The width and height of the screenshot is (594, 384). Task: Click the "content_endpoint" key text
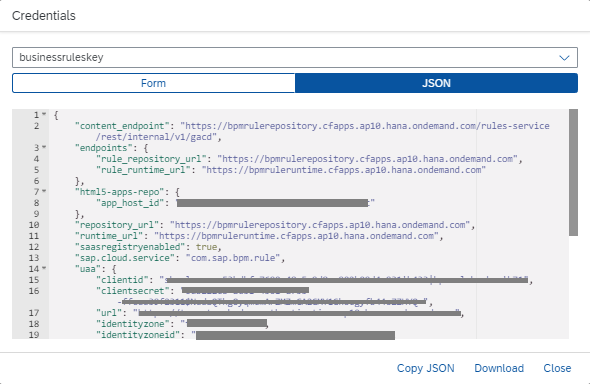tap(122, 126)
